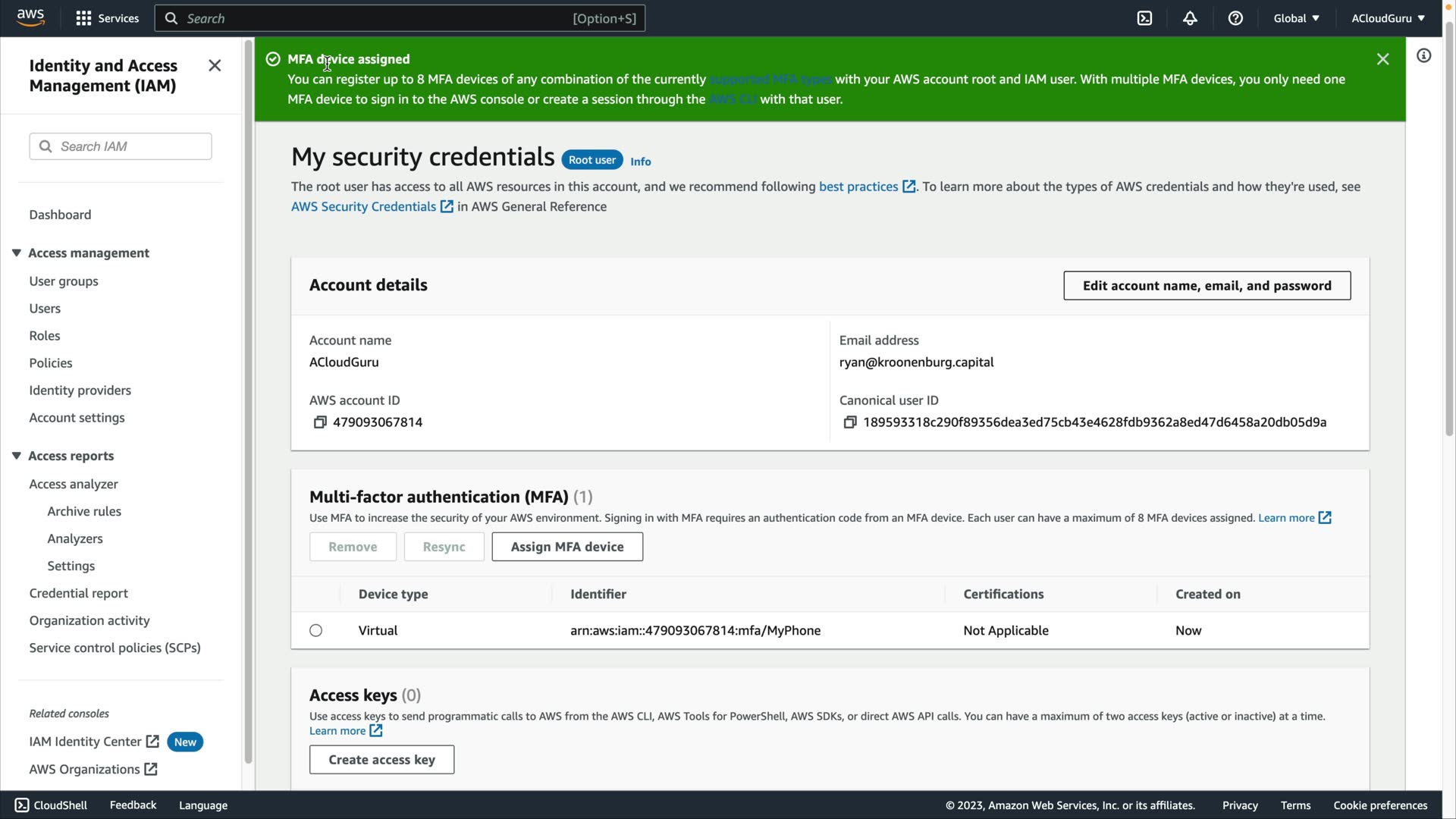The width and height of the screenshot is (1456, 819).
Task: Click the help question mark icon
Action: click(x=1235, y=18)
